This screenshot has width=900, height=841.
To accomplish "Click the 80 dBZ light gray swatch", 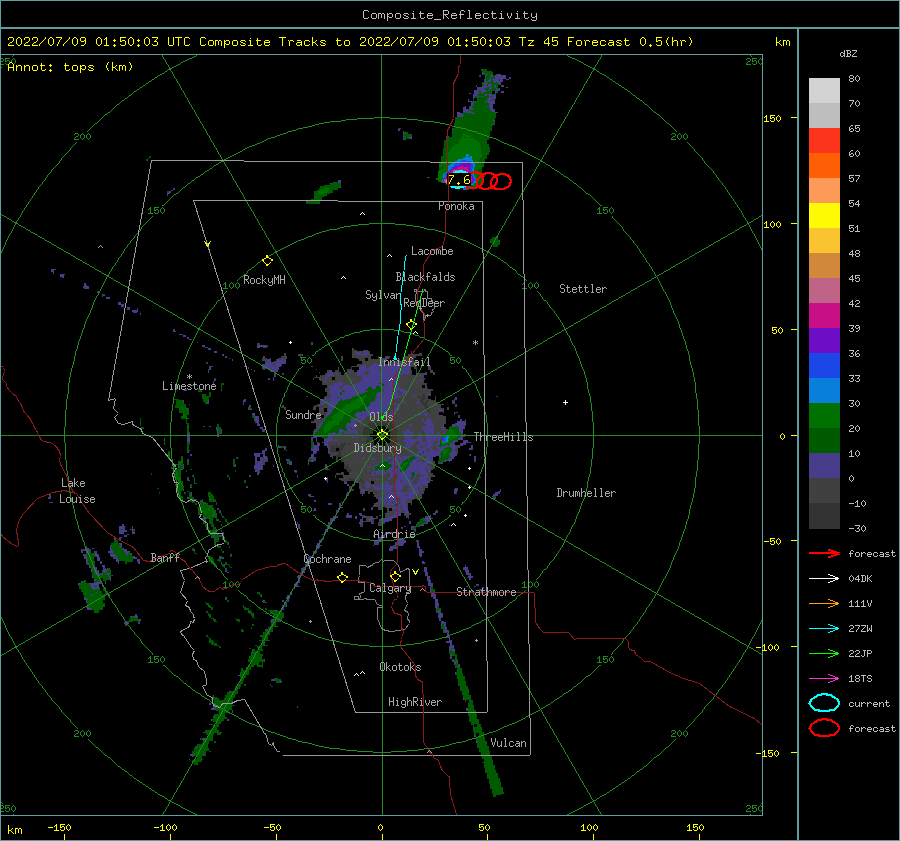I will (824, 91).
